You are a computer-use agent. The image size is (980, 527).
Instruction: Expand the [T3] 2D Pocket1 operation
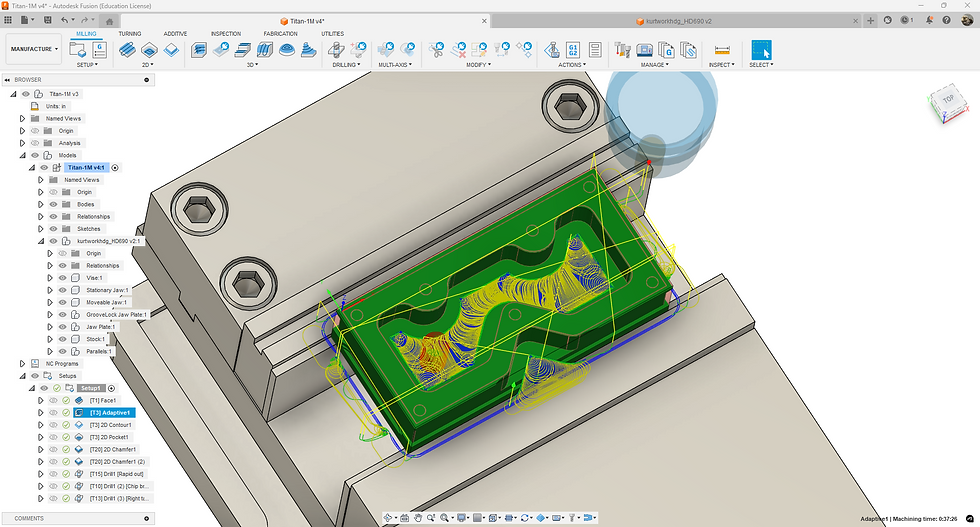tap(41, 437)
